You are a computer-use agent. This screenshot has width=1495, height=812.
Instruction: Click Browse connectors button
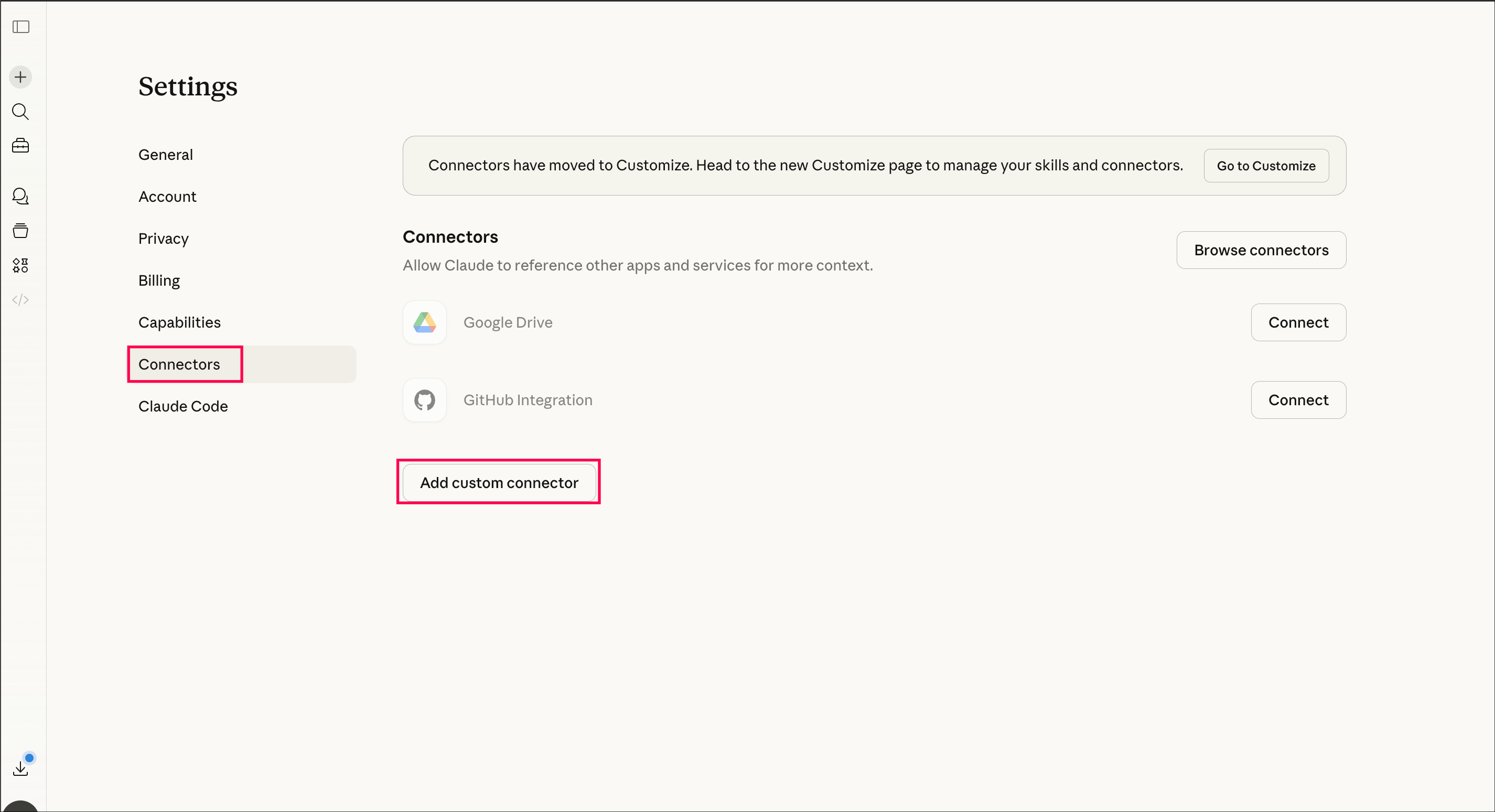(1261, 250)
